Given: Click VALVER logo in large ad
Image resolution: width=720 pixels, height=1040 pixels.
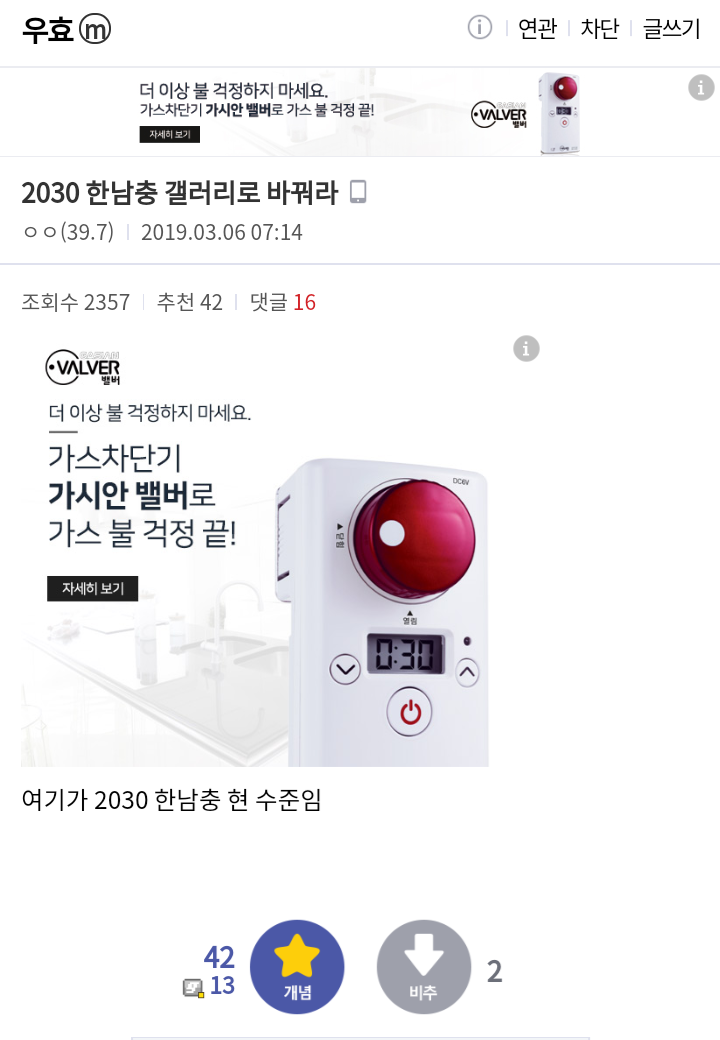Looking at the screenshot, I should coord(83,367).
